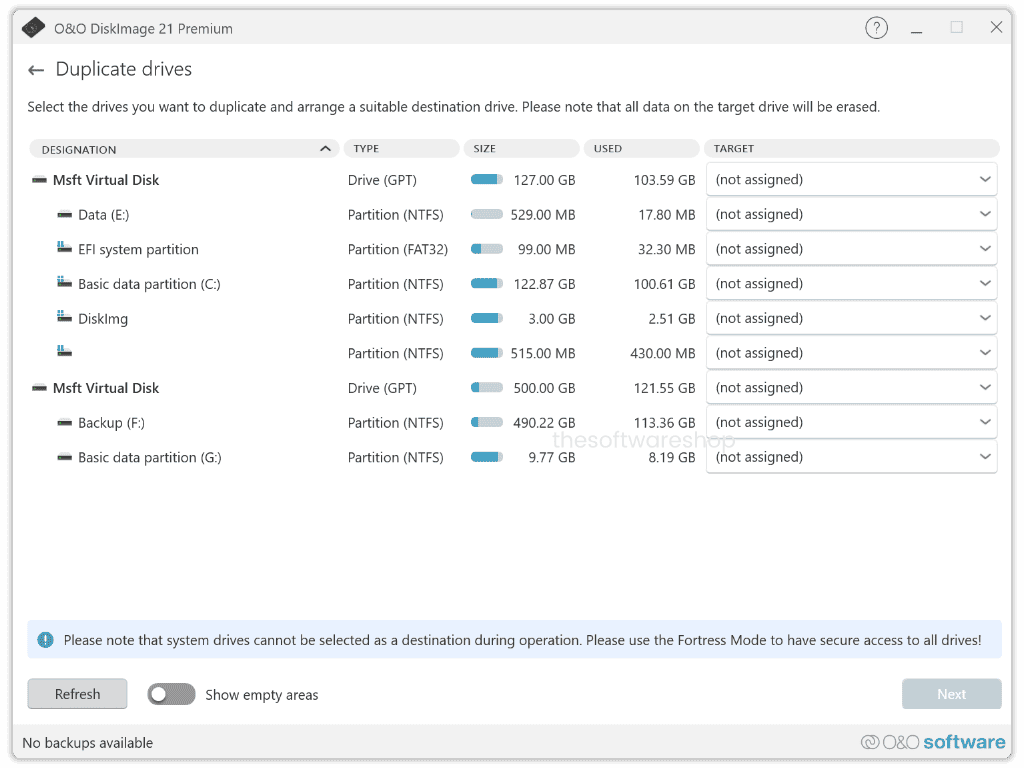Click the 121.55 GB used value
Image resolution: width=1024 pixels, height=768 pixels.
[664, 388]
